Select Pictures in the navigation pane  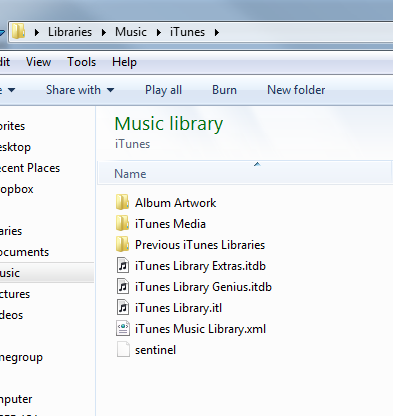(x=15, y=294)
